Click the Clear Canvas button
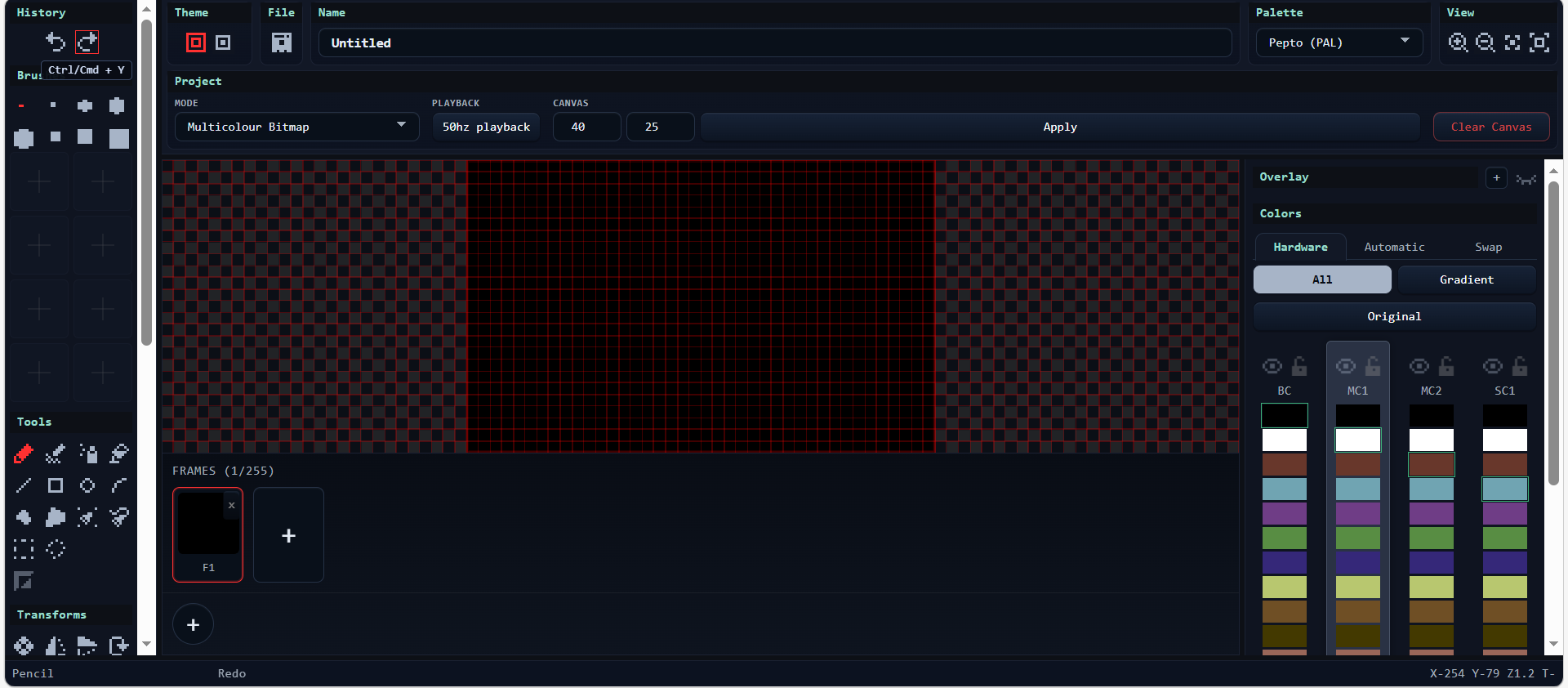The height and width of the screenshot is (688, 1568). [x=1491, y=127]
